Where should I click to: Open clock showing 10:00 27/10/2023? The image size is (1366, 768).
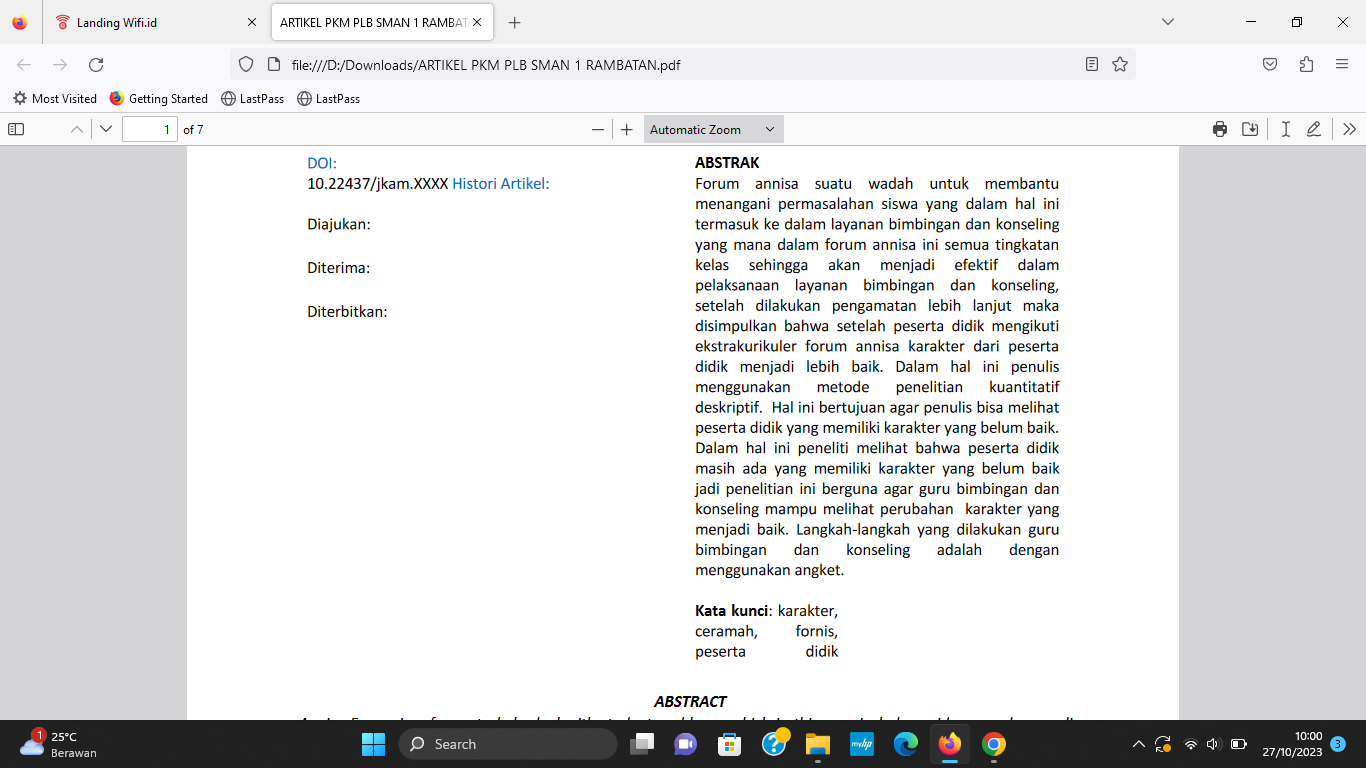[1292, 744]
